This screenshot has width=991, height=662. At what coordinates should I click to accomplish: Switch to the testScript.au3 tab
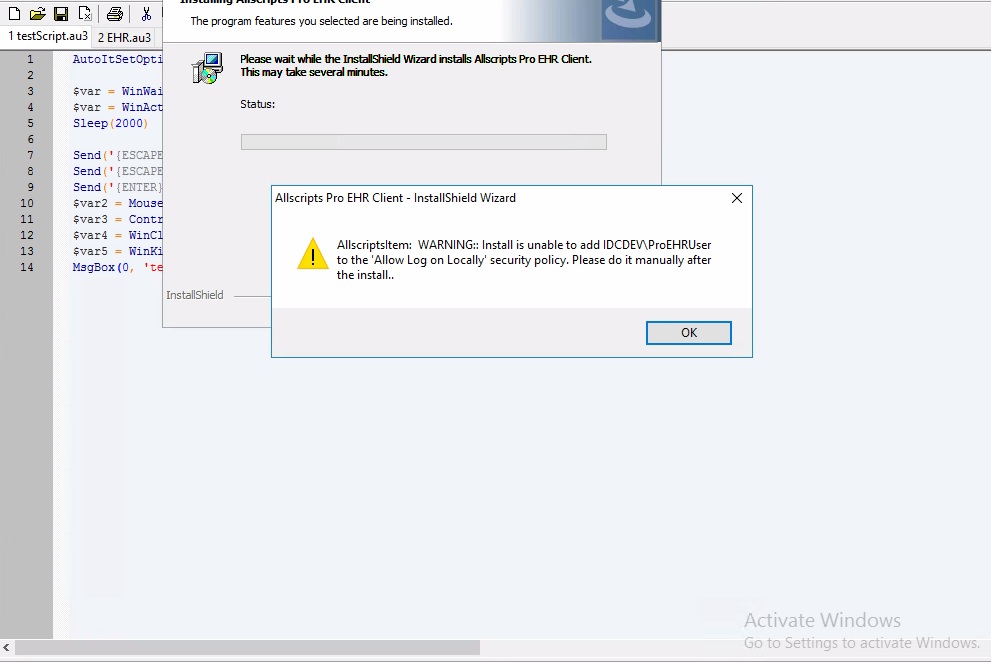pos(47,36)
